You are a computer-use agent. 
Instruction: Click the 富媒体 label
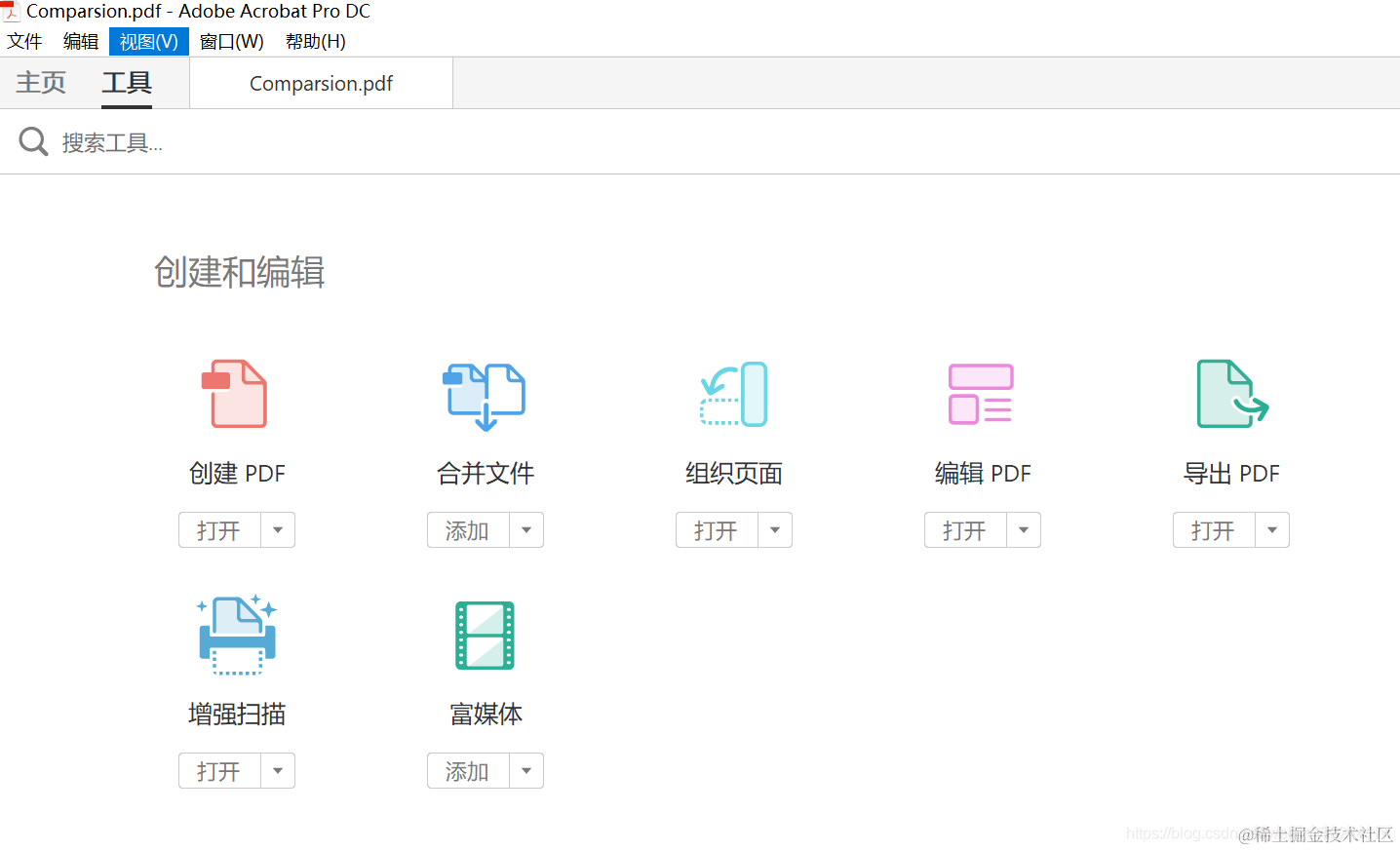[486, 715]
